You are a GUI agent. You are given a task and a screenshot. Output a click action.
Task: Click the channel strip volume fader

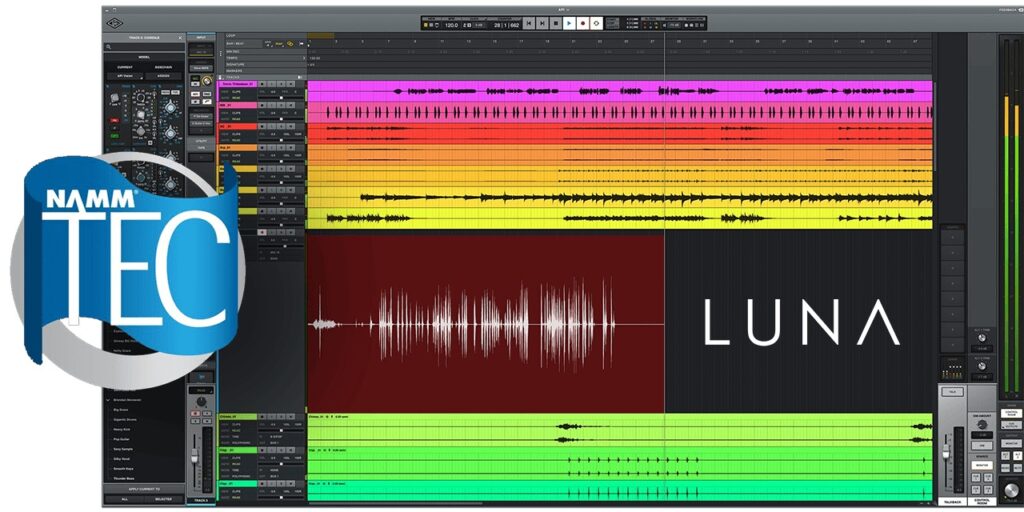195,456
